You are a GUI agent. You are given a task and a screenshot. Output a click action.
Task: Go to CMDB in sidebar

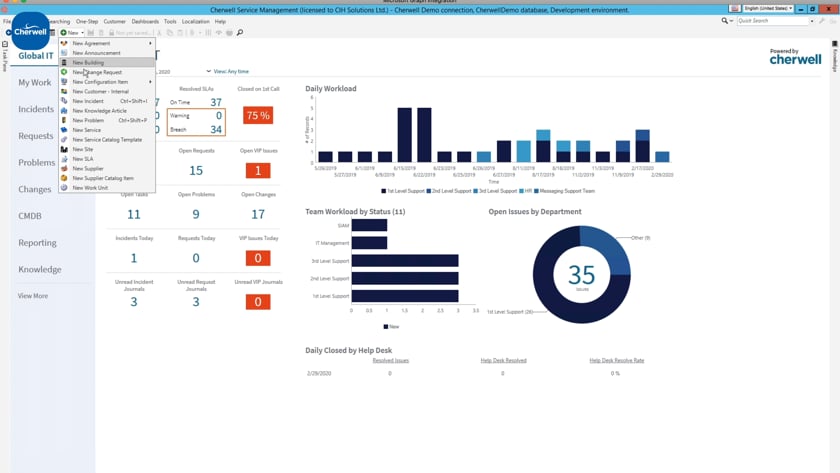pyautogui.click(x=30, y=216)
